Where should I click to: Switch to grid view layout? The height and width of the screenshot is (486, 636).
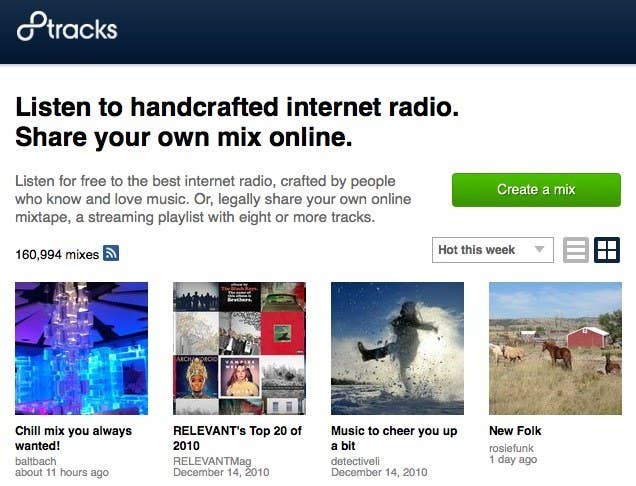(607, 250)
